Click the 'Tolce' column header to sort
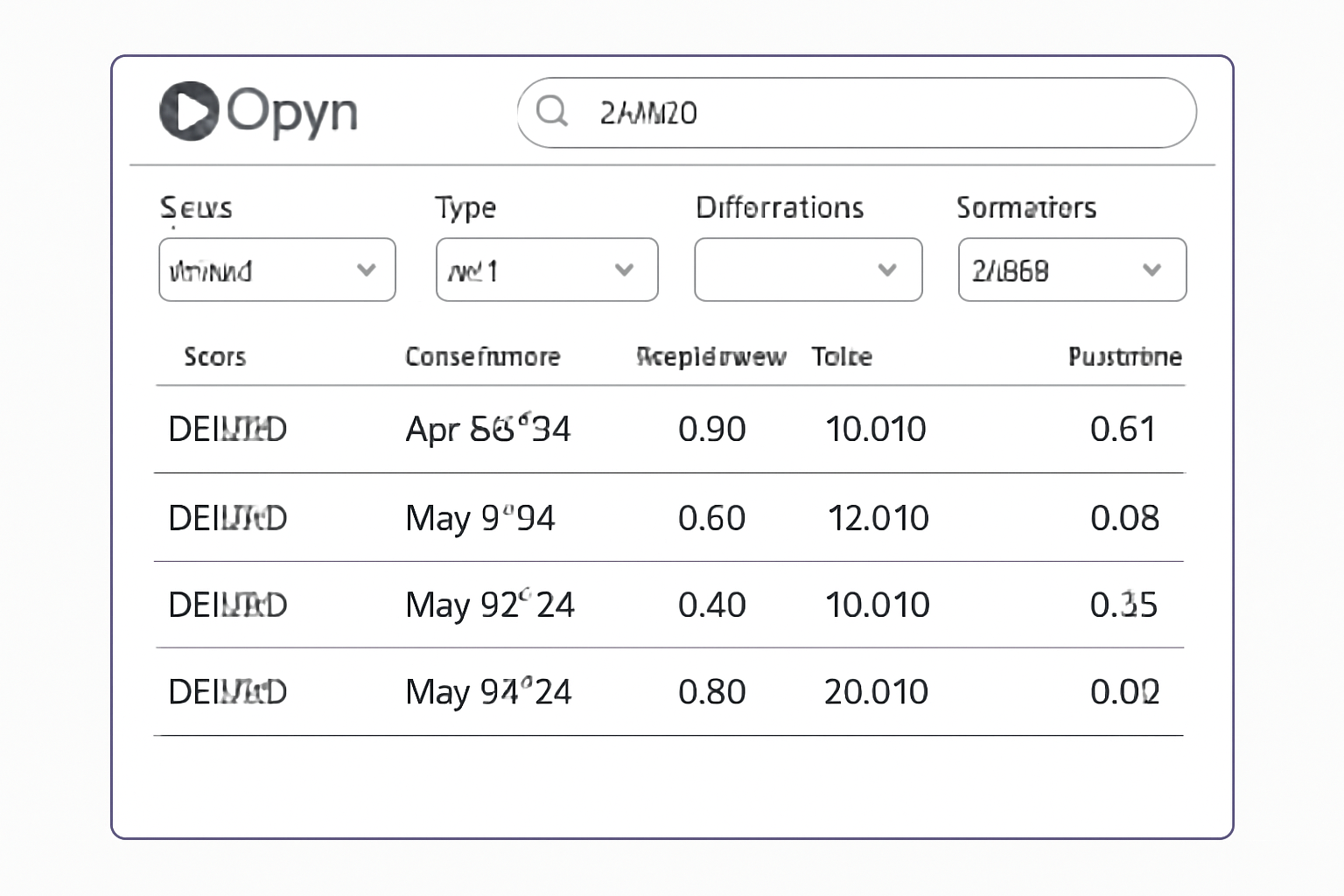The height and width of the screenshot is (896, 1344). point(843,357)
